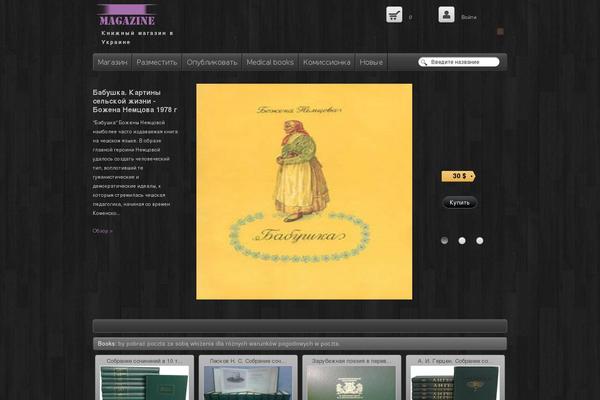Screen dimensions: 600x400
Task: Open the Лесков Н. С. Собрание book card
Action: 248,378
